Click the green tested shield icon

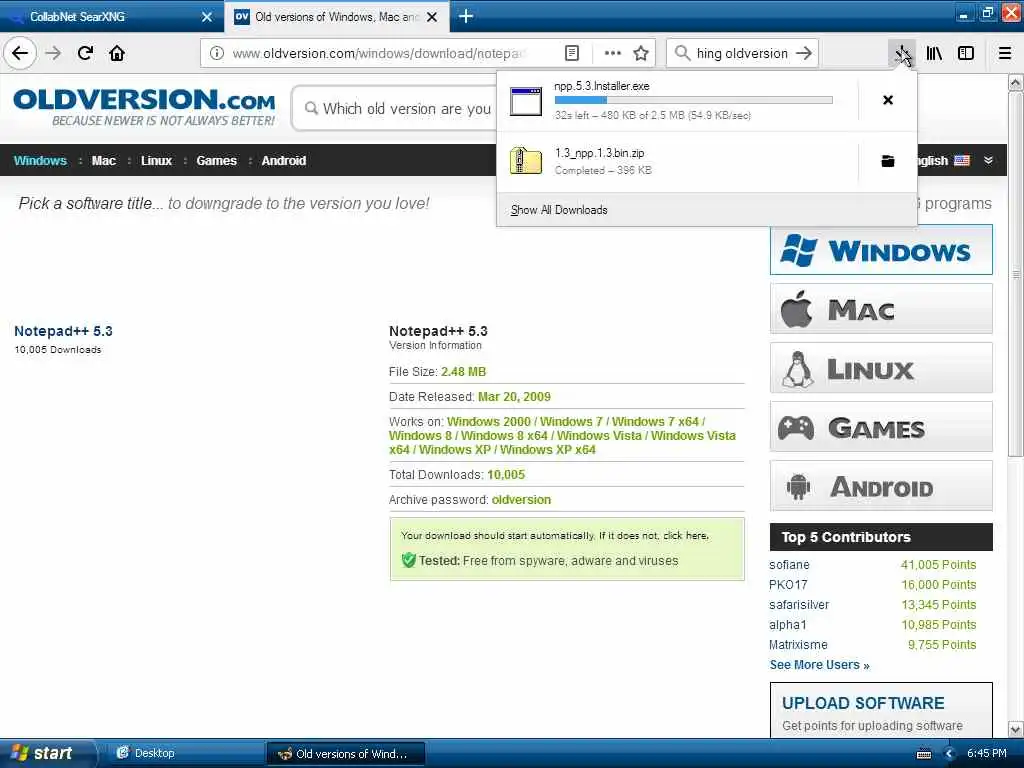point(409,560)
